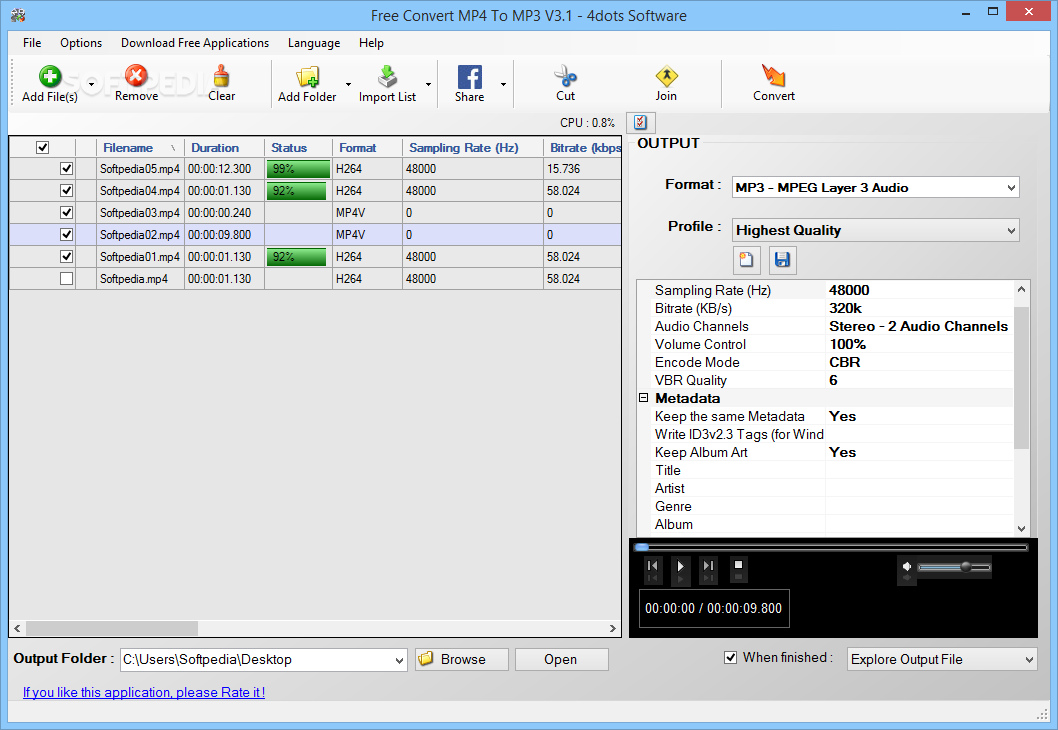Click the Import List icon
Screen dimensions: 1058x730
[x=387, y=78]
